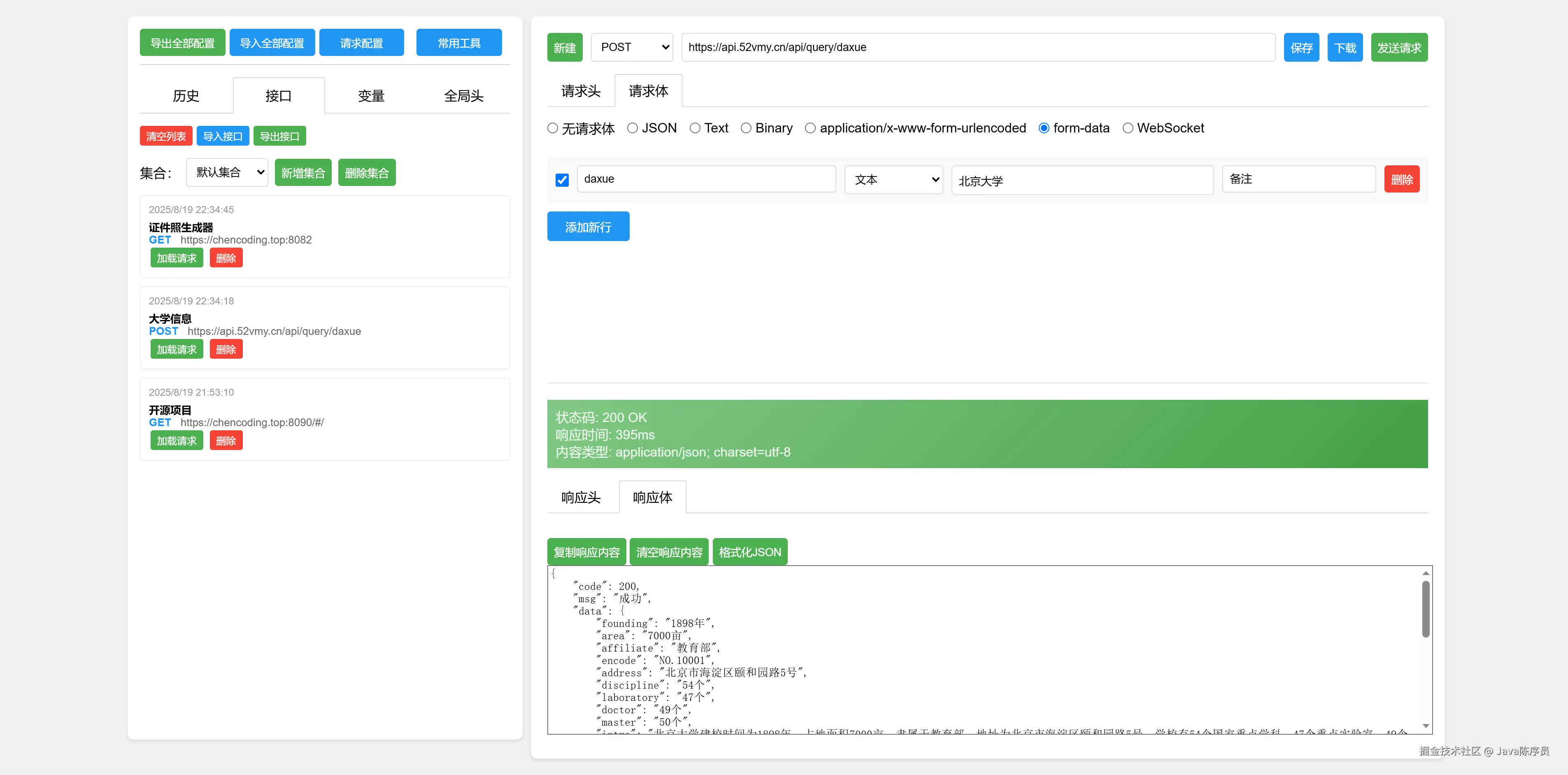
Task: Switch to the 响应头 tab
Action: tap(580, 497)
